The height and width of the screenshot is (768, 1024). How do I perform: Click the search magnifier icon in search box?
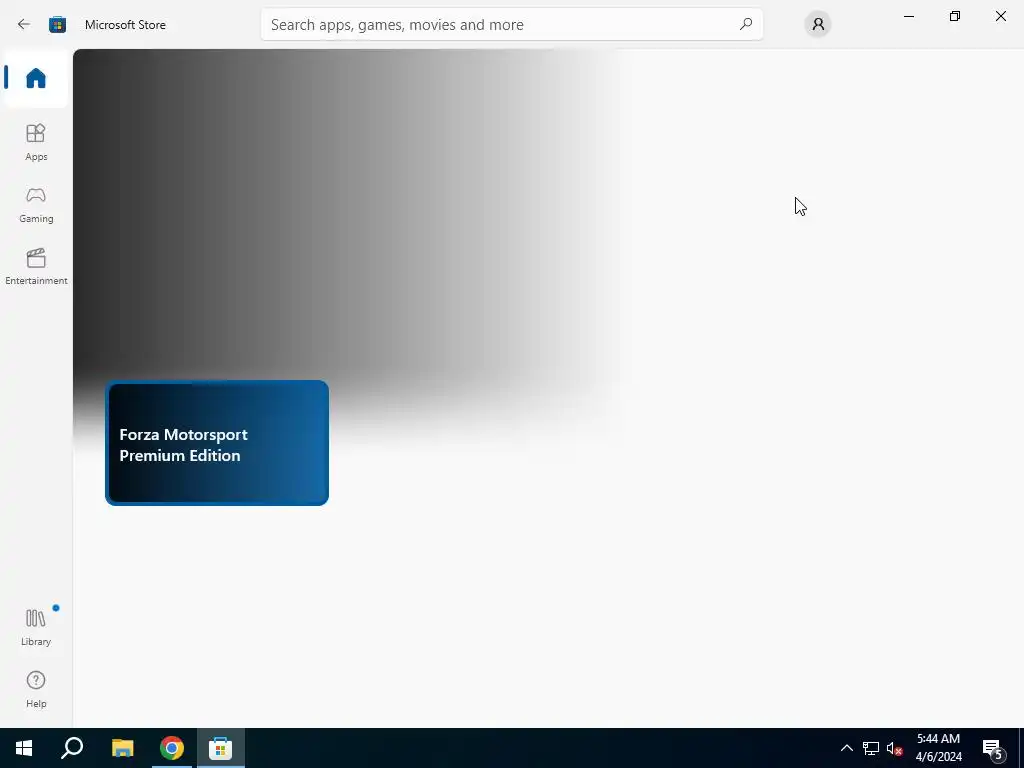pyautogui.click(x=746, y=24)
